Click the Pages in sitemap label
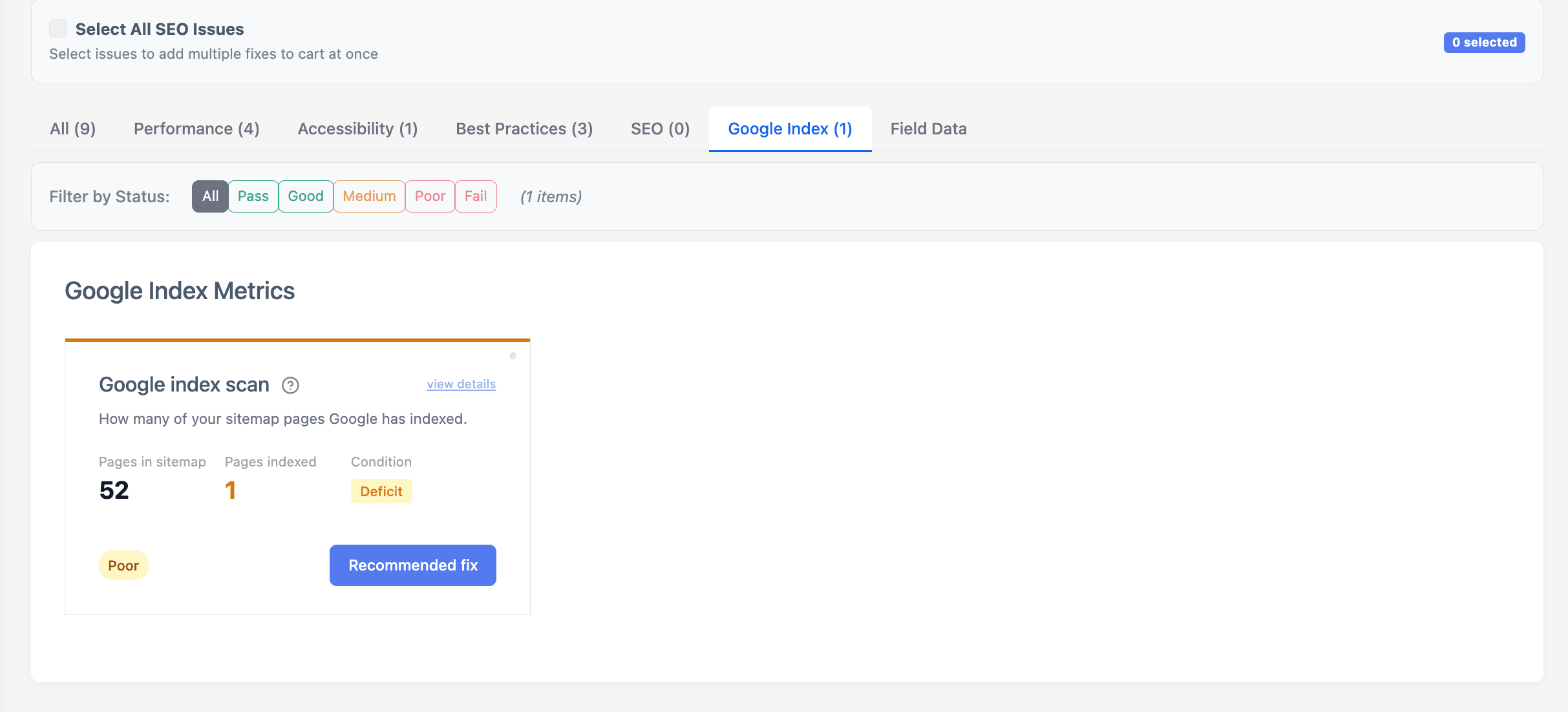The image size is (1568, 712). [x=153, y=462]
